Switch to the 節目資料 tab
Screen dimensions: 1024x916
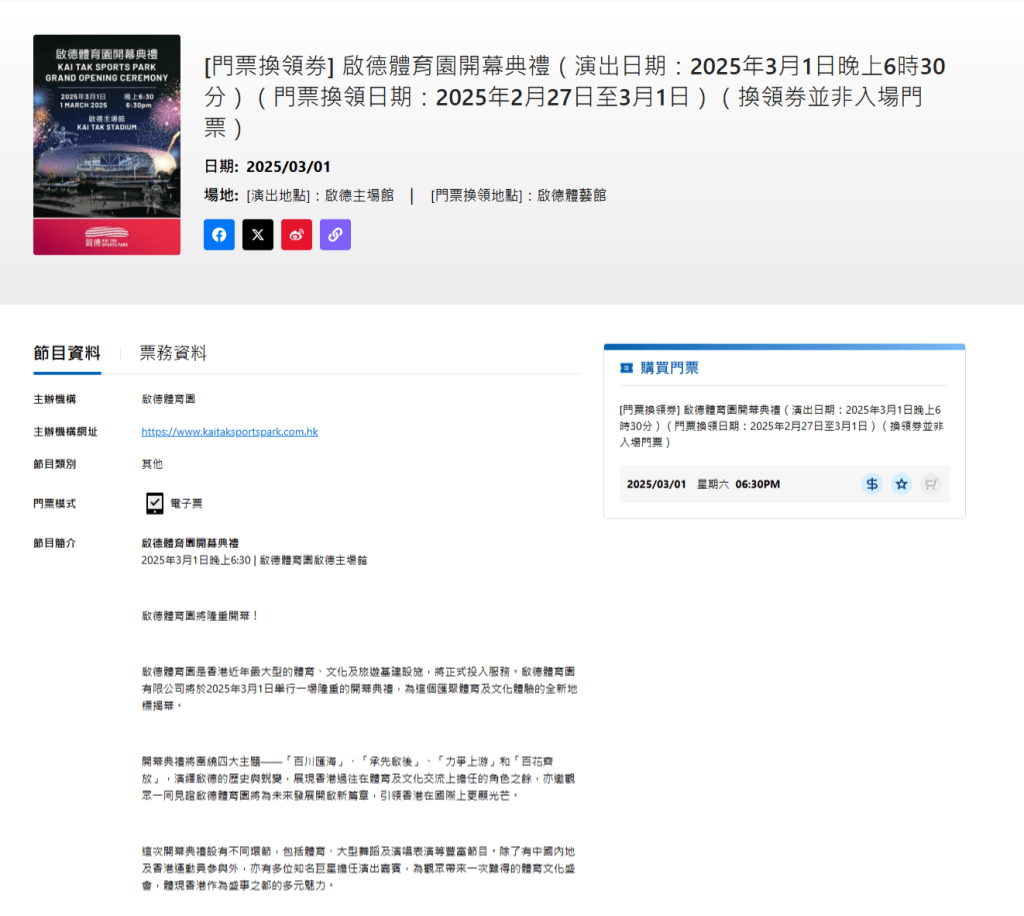[x=67, y=353]
